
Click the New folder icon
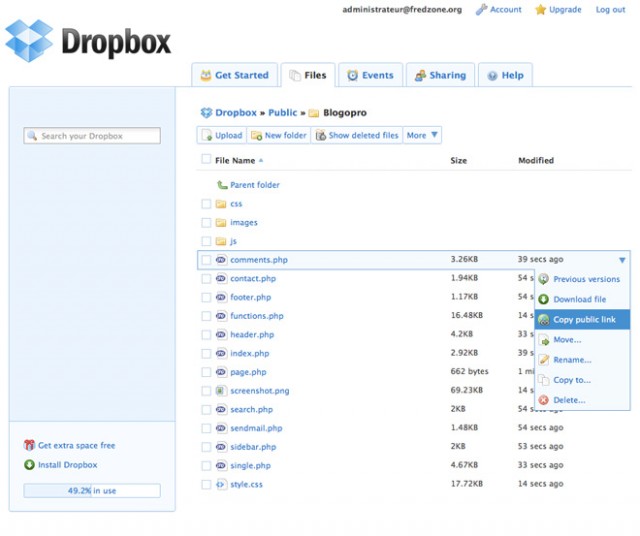[256, 135]
